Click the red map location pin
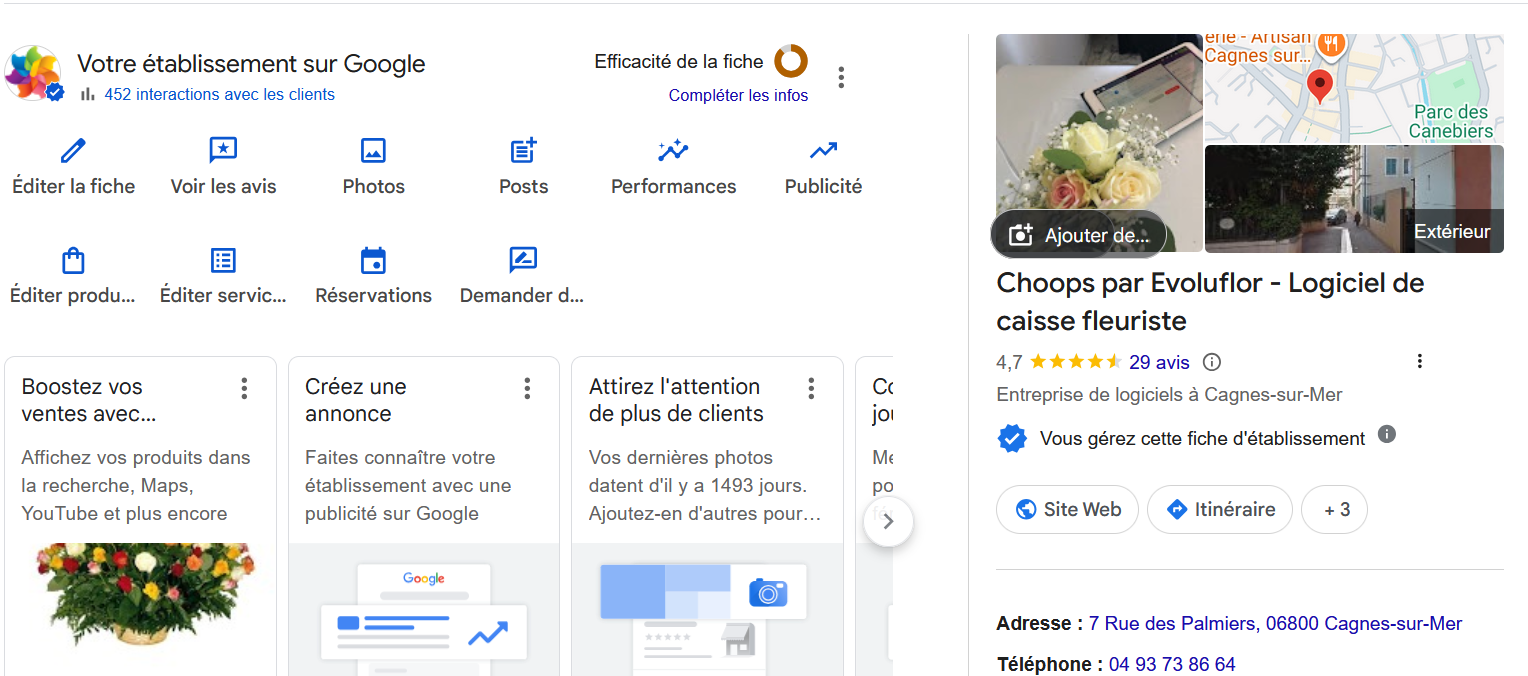The width and height of the screenshot is (1528, 676). click(x=1320, y=87)
